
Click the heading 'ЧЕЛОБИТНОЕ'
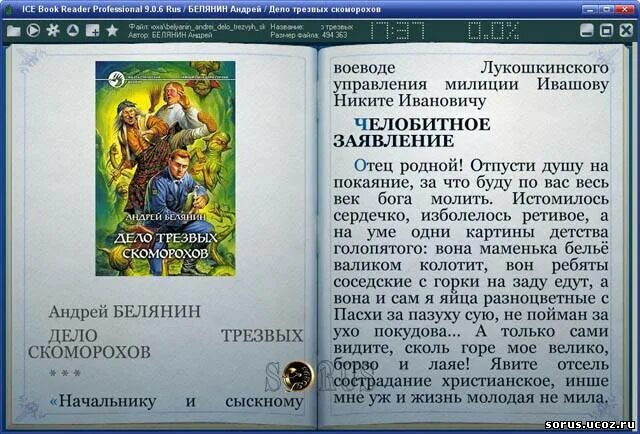click(422, 124)
